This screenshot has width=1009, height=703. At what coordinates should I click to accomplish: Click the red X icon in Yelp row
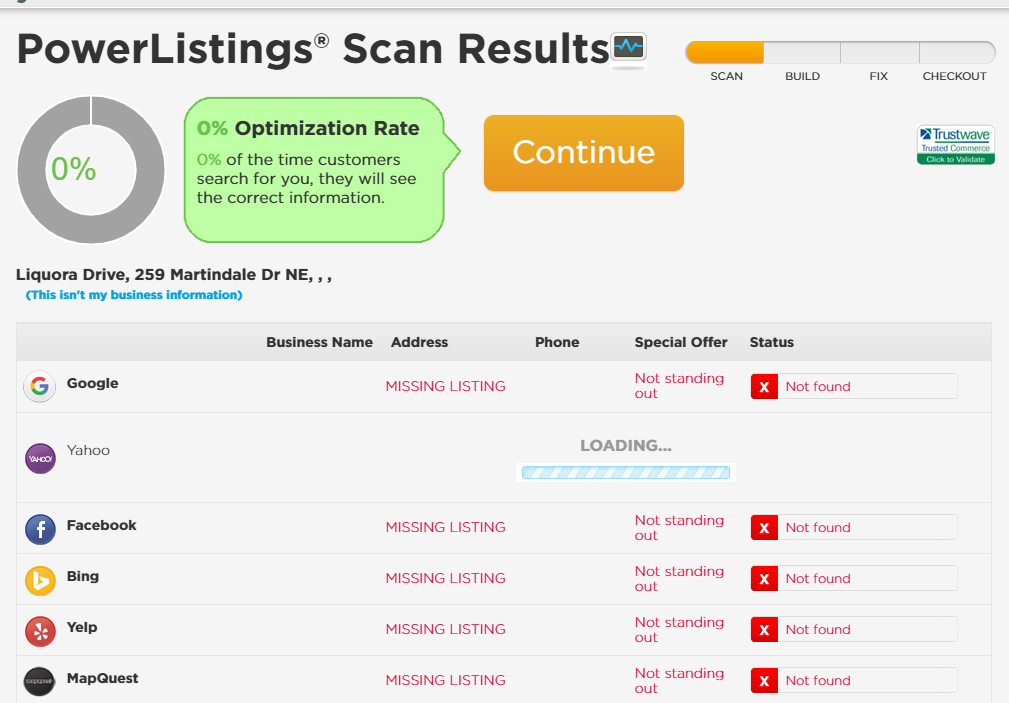coord(764,630)
